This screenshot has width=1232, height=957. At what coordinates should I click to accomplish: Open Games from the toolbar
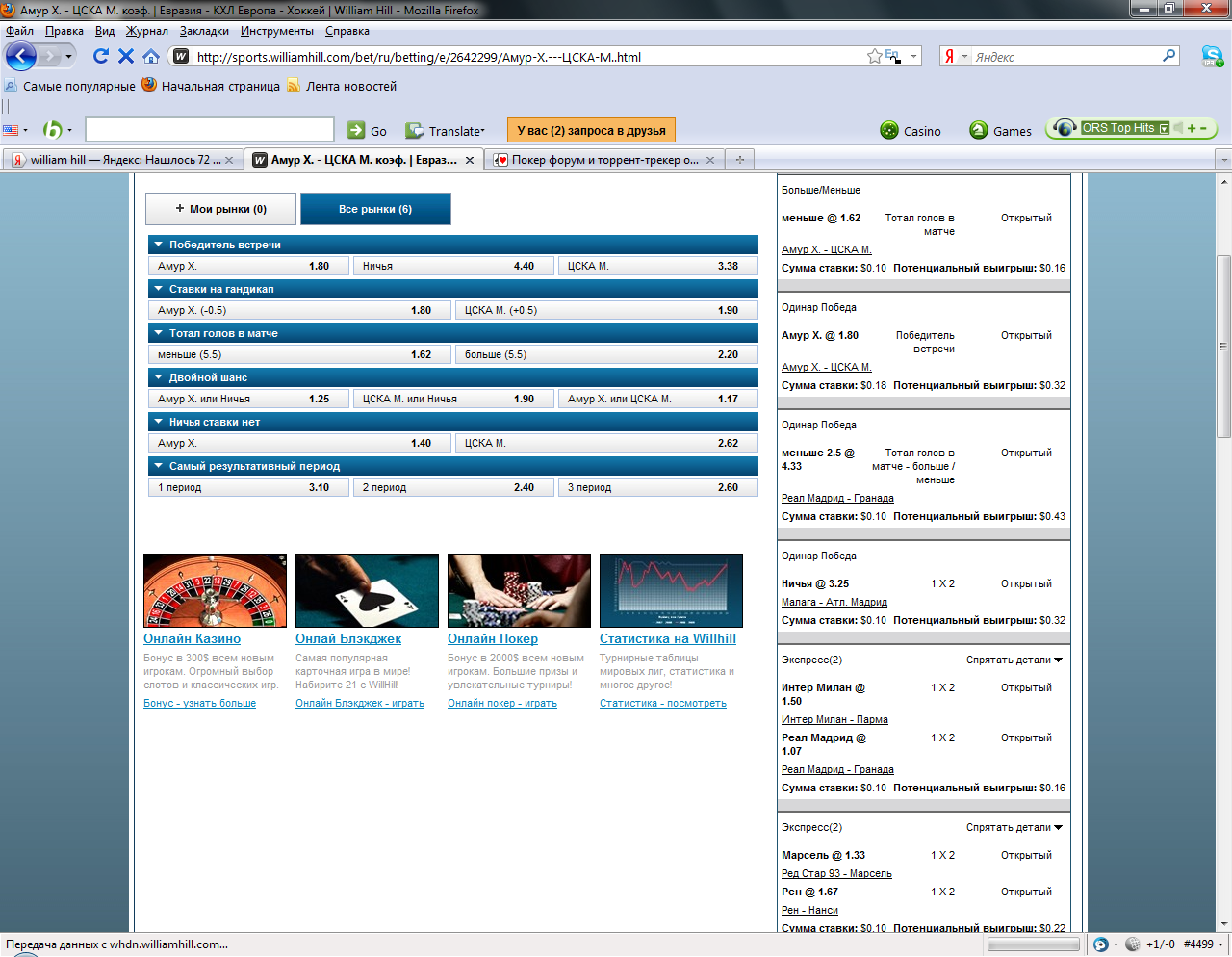tap(1000, 131)
